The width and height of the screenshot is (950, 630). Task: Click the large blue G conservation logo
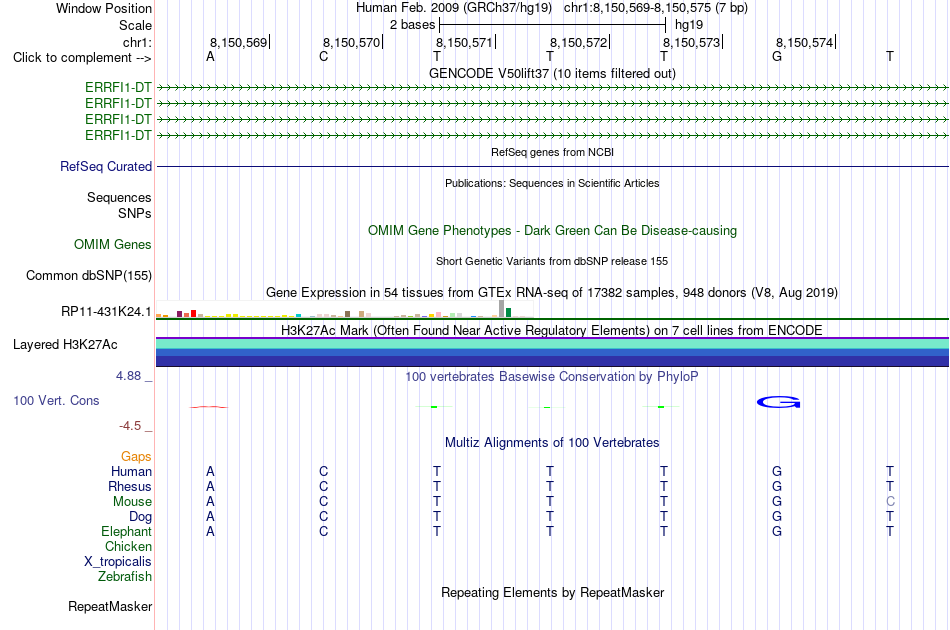[779, 402]
